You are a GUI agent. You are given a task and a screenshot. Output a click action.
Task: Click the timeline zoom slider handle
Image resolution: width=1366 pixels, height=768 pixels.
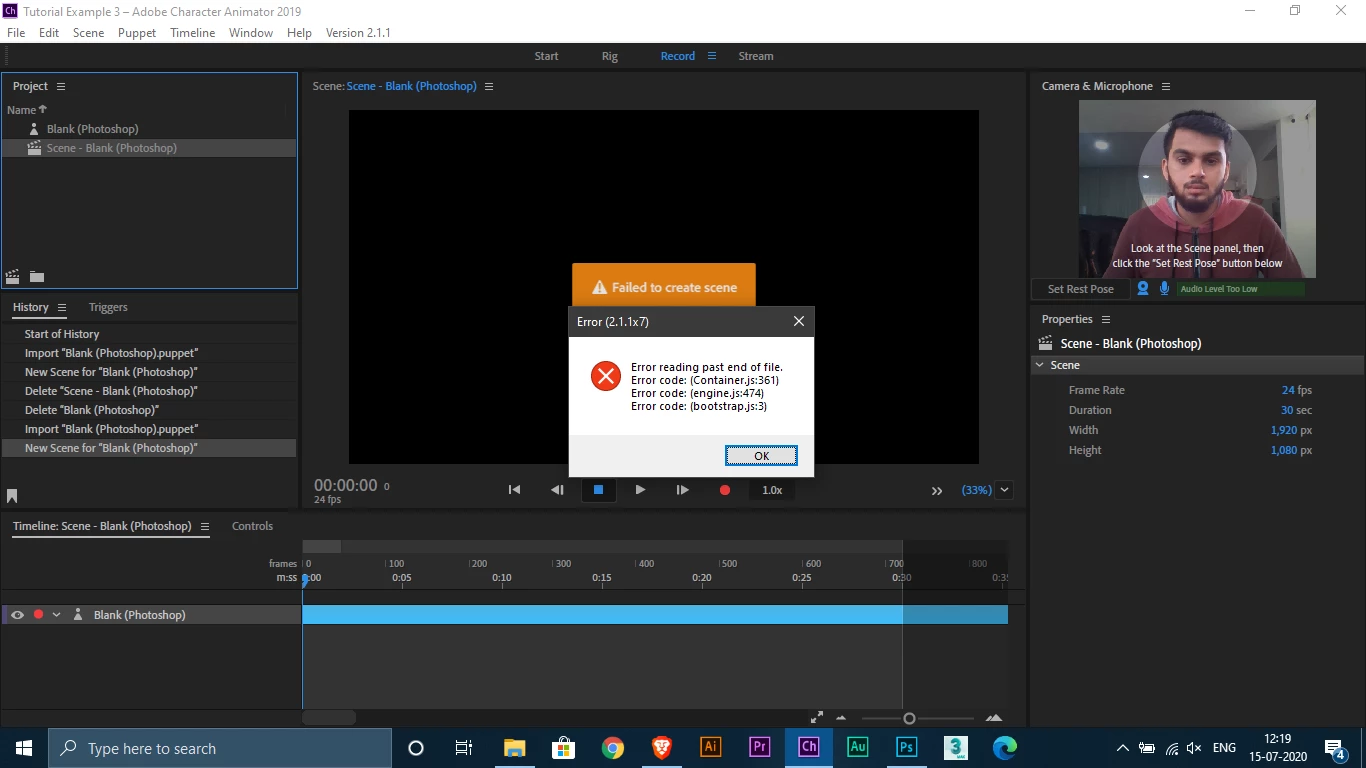point(909,718)
